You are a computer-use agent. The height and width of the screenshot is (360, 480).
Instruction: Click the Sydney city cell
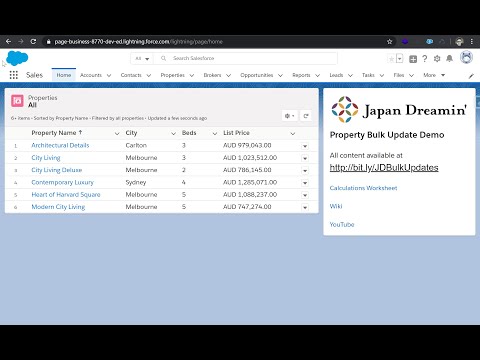pyautogui.click(x=136, y=182)
